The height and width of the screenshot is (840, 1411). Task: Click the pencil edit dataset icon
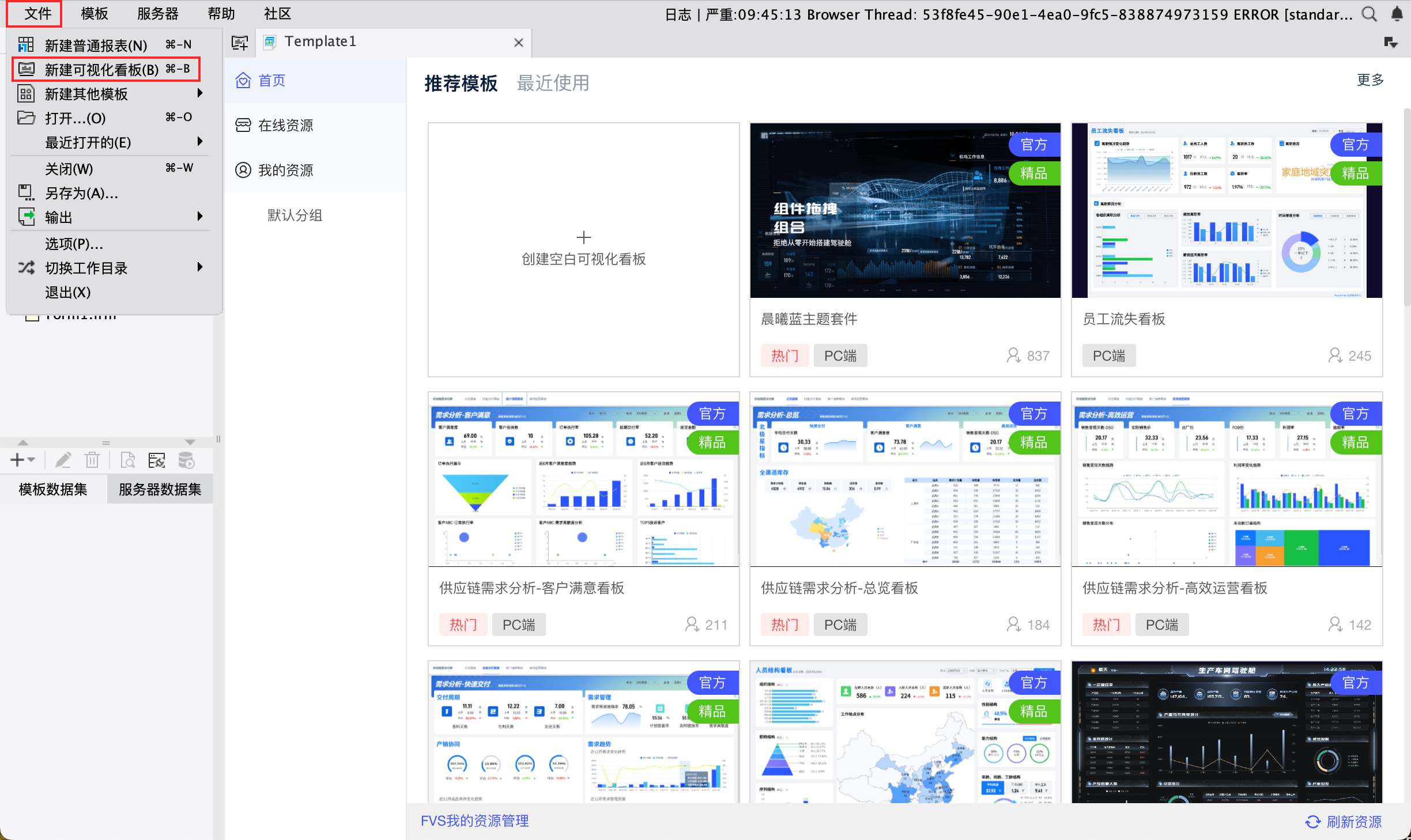[x=63, y=460]
